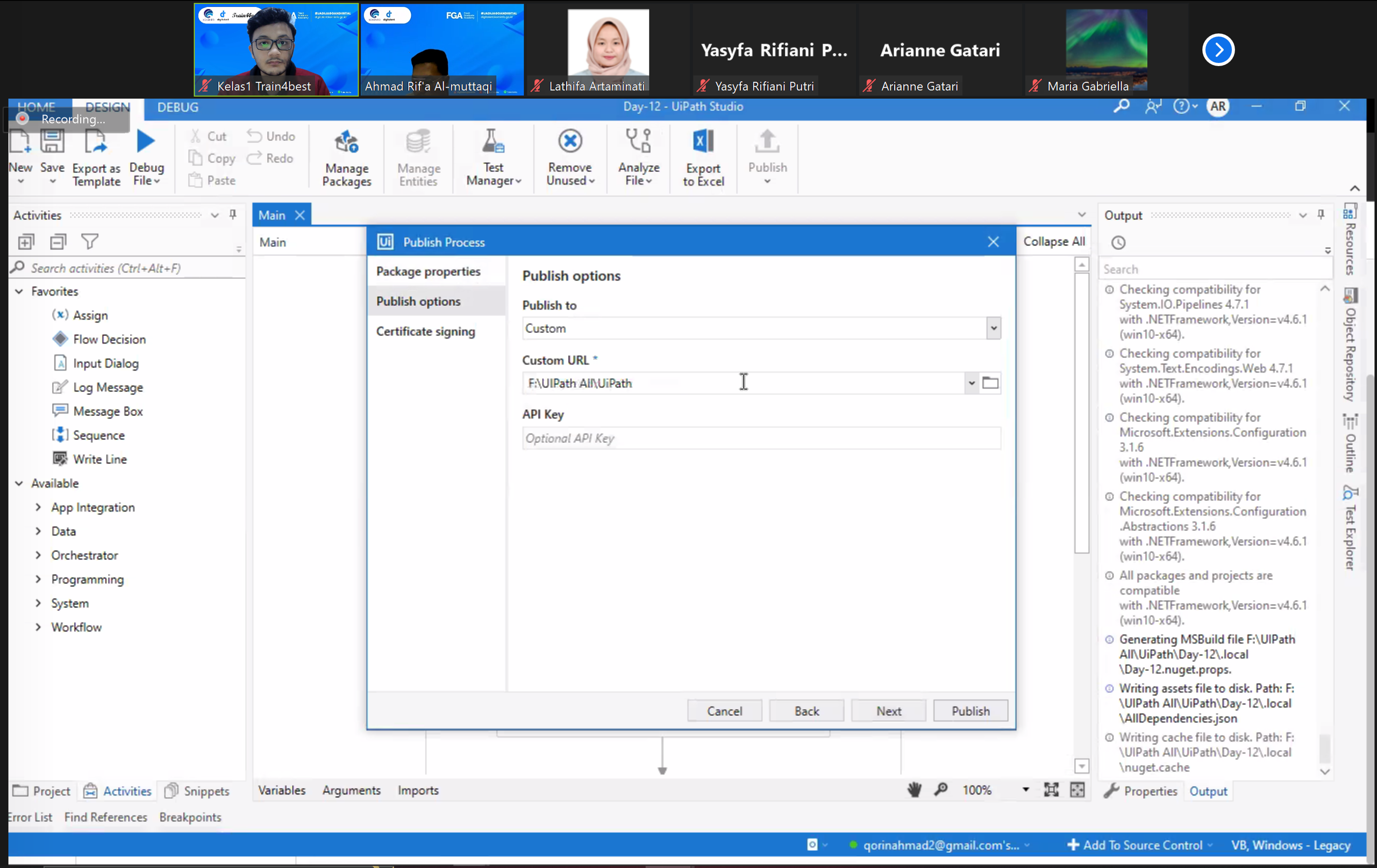Switch to the DEBUG ribbon tab
Screen dimensions: 1377x868
coord(178,107)
